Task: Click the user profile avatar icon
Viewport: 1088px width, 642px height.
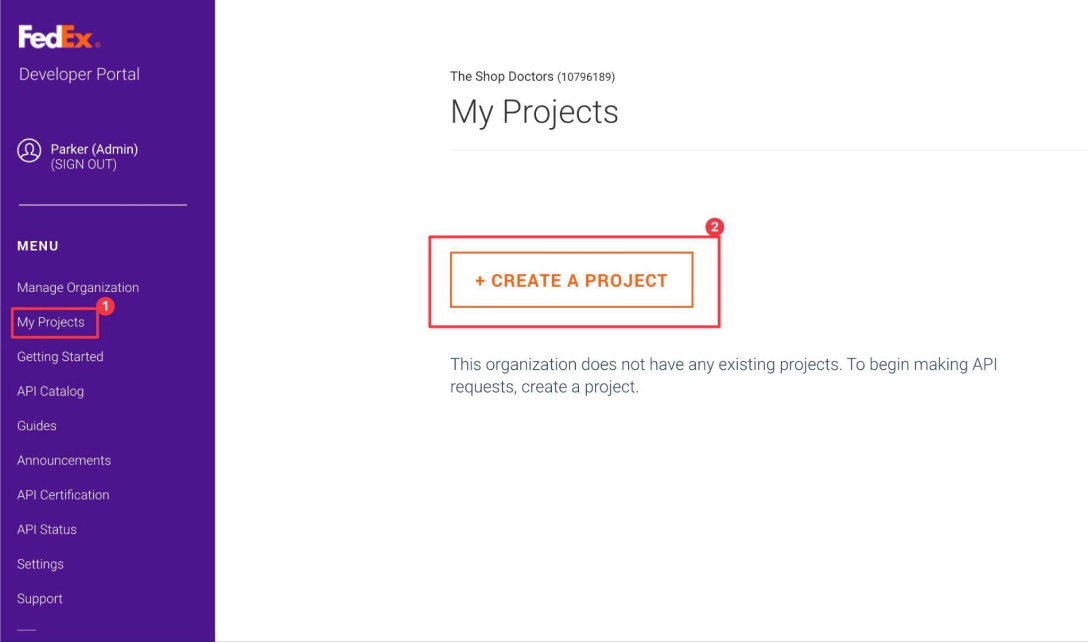Action: (x=29, y=150)
